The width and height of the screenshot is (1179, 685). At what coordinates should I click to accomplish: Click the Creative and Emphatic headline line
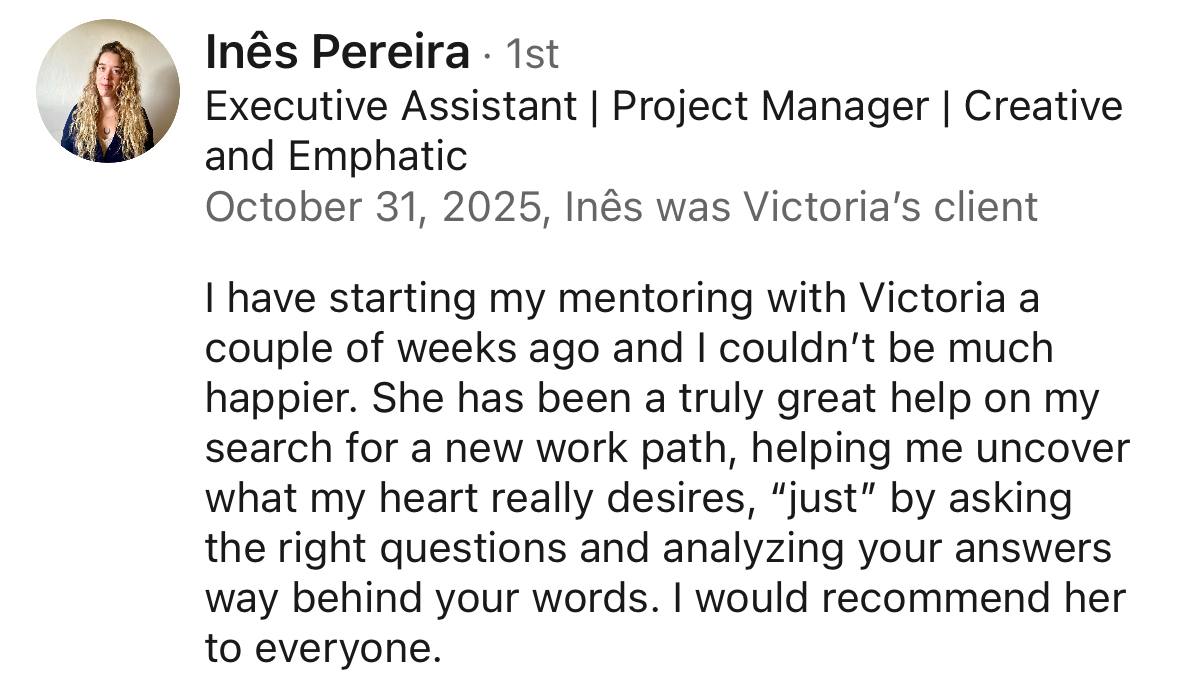336,156
